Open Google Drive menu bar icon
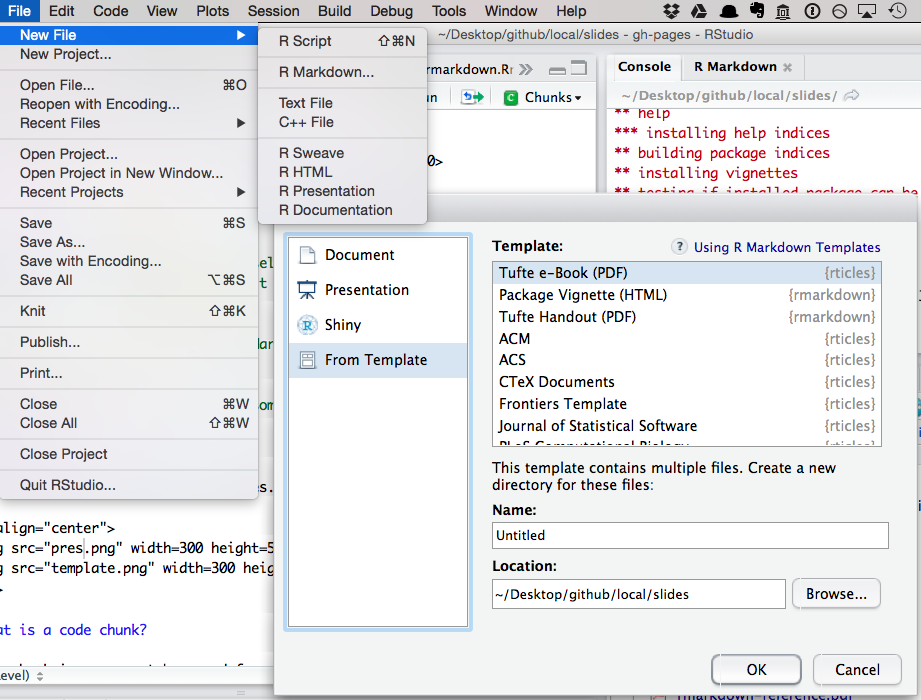 coord(699,11)
